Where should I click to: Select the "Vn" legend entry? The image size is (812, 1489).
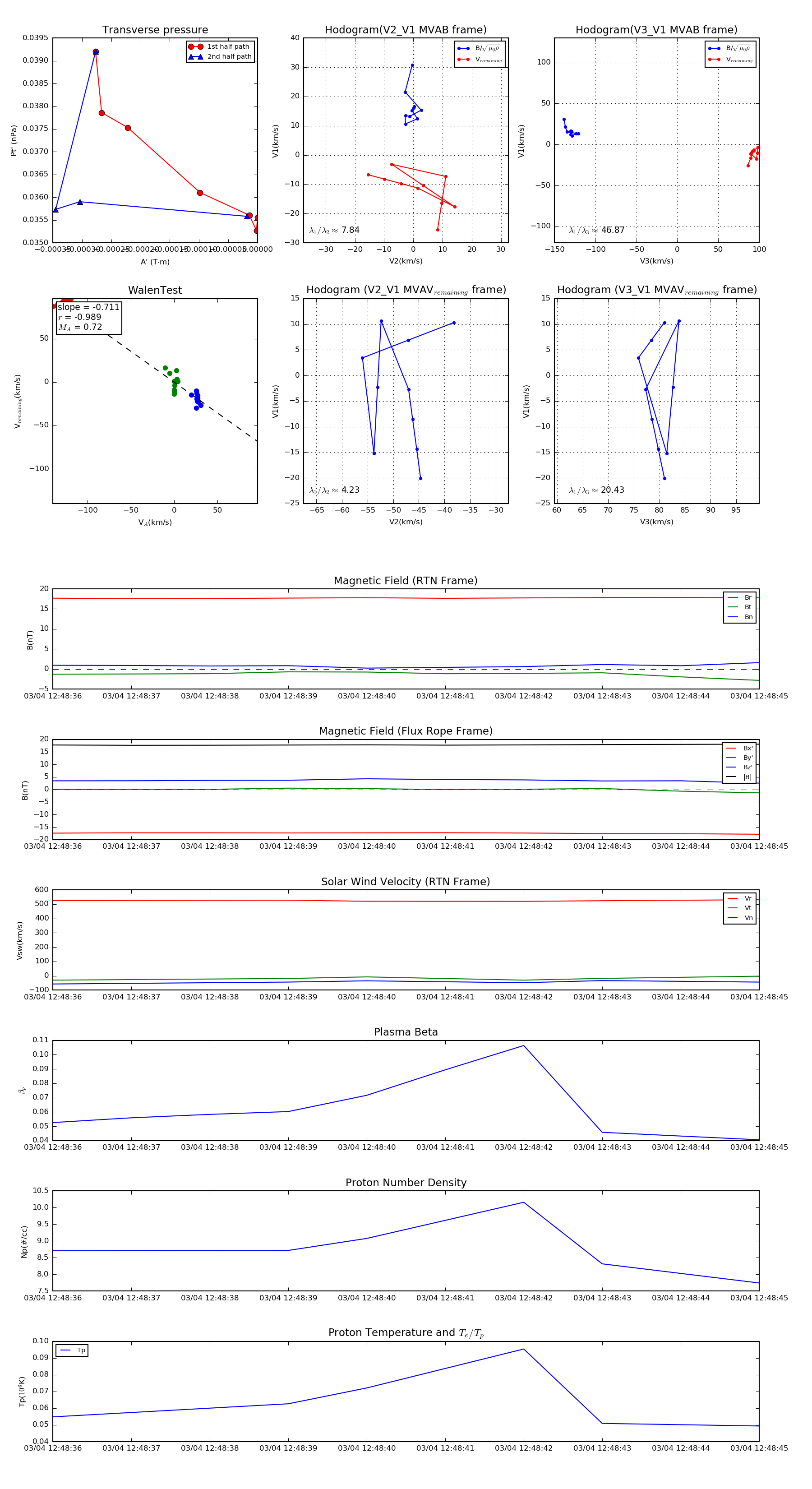(740, 918)
